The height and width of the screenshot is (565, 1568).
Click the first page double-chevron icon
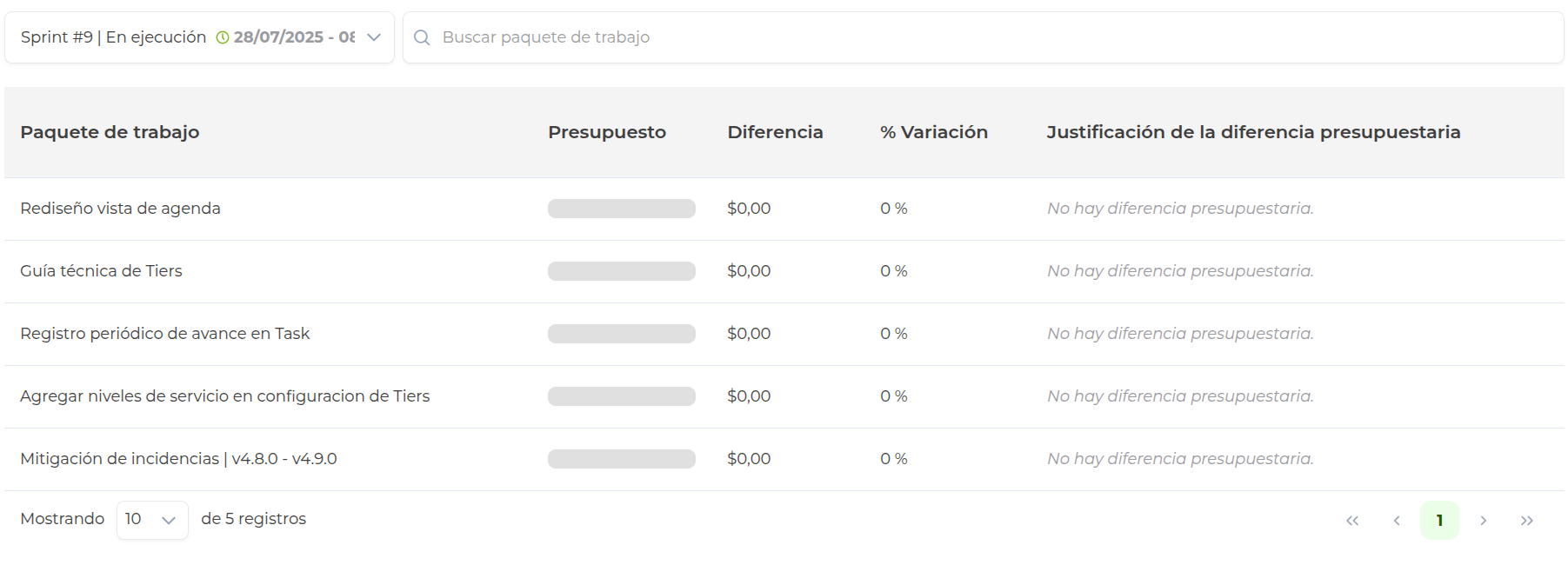pyautogui.click(x=1354, y=519)
